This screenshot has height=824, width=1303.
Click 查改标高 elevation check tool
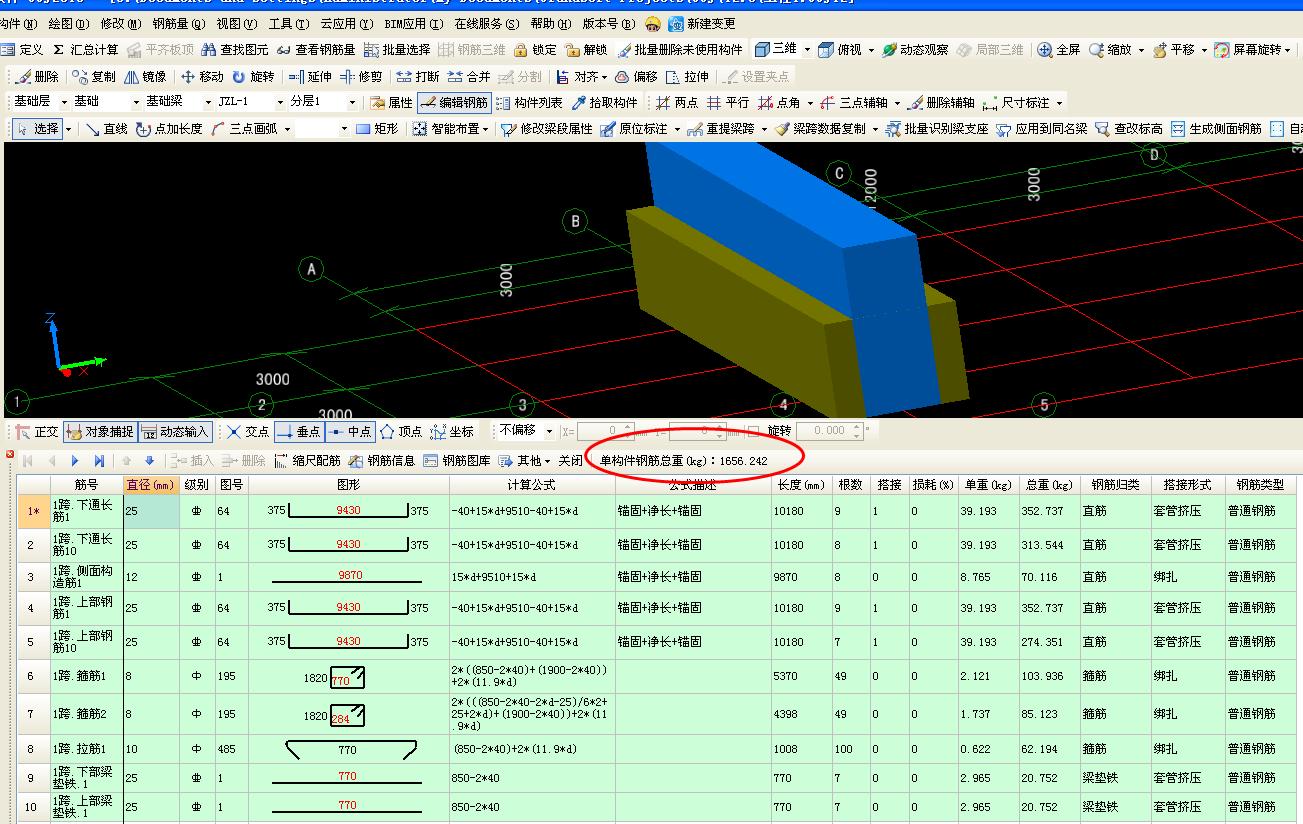(1128, 128)
